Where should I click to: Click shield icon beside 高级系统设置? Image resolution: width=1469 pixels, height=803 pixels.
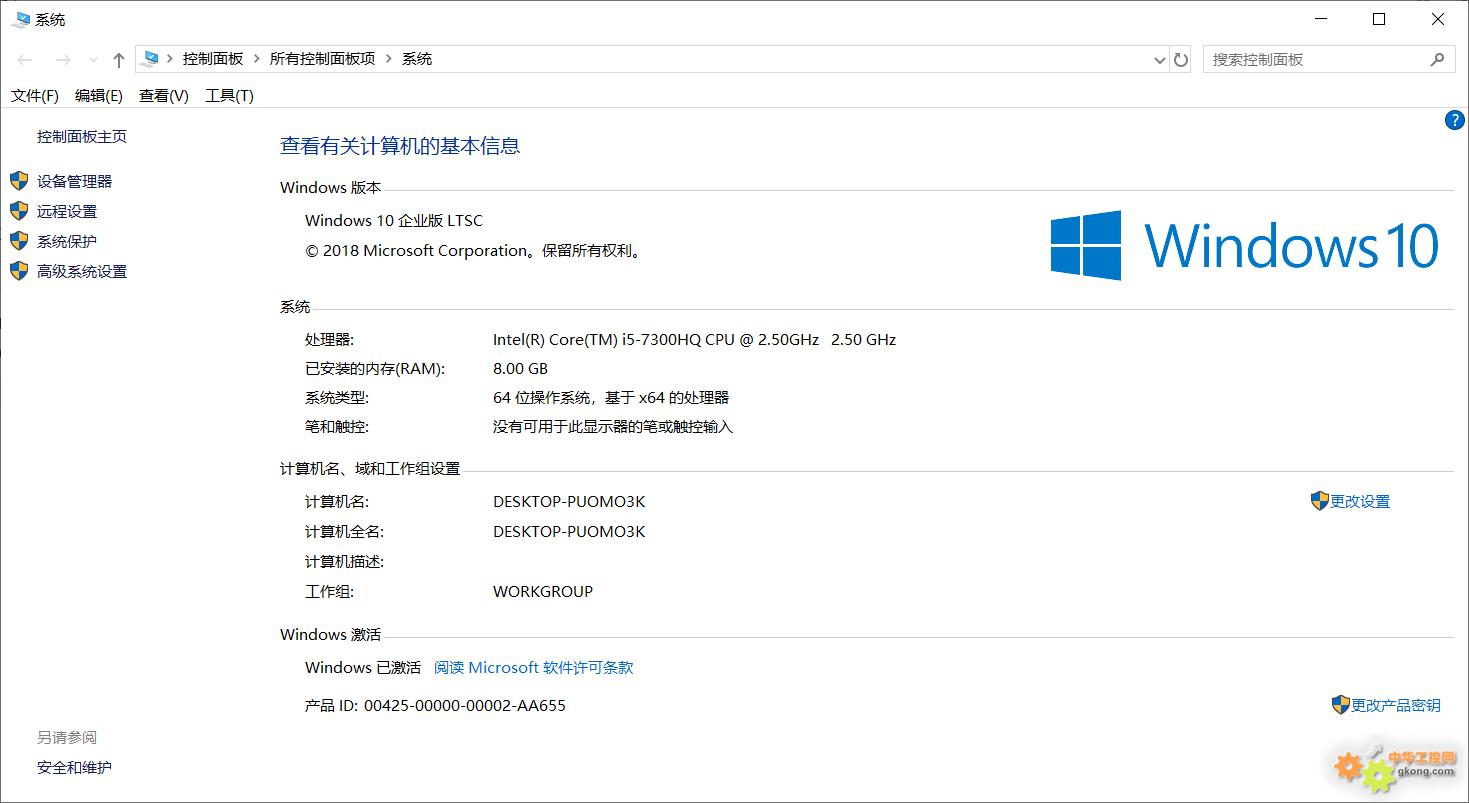pos(19,271)
